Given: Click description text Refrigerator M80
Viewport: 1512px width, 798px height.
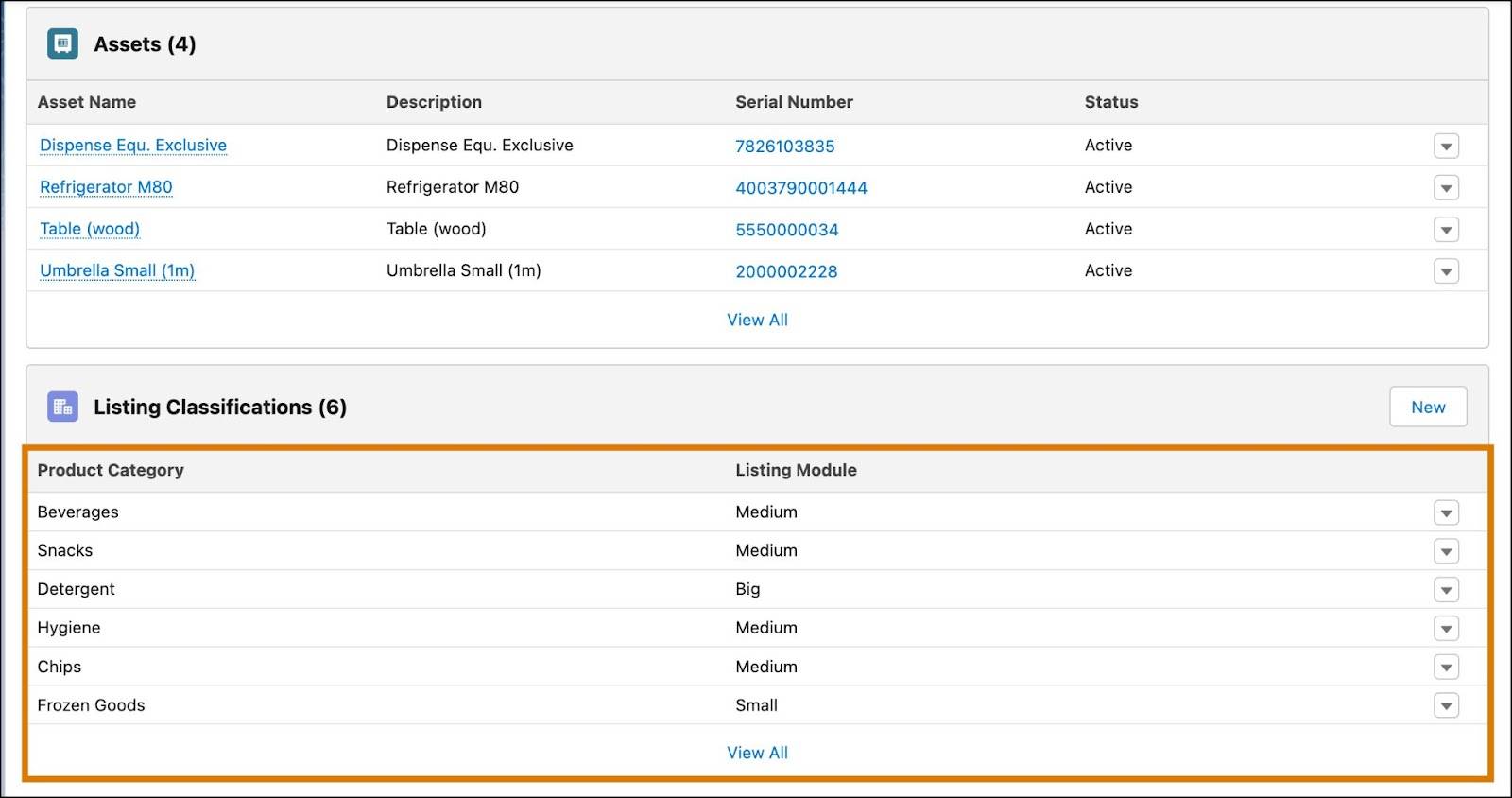Looking at the screenshot, I should coord(453,187).
